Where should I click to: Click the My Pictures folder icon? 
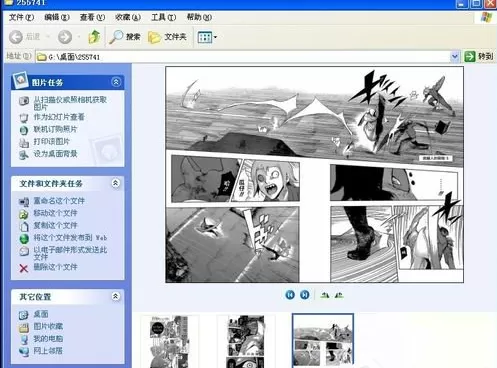click(x=24, y=327)
